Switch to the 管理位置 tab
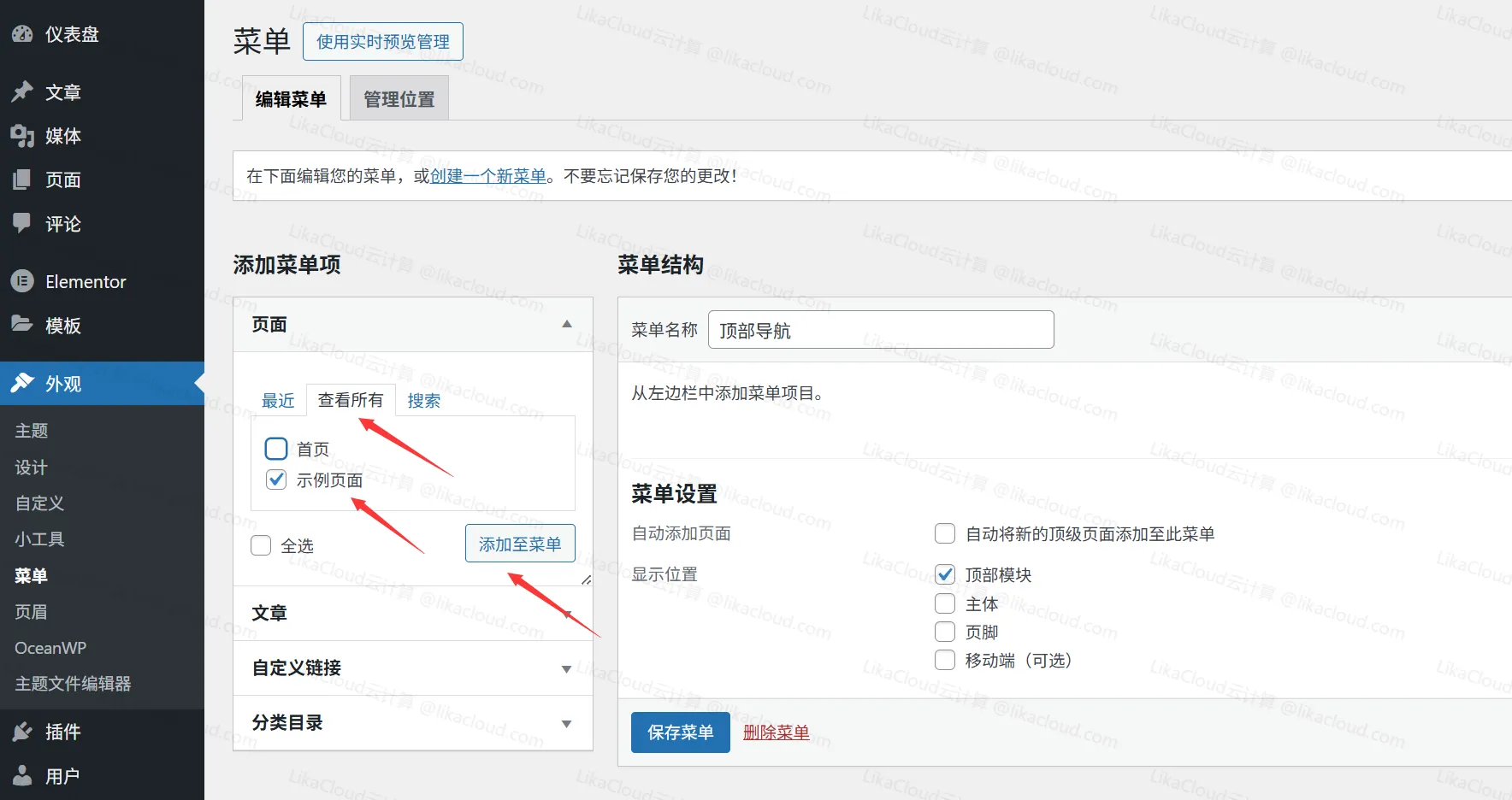 click(x=398, y=97)
